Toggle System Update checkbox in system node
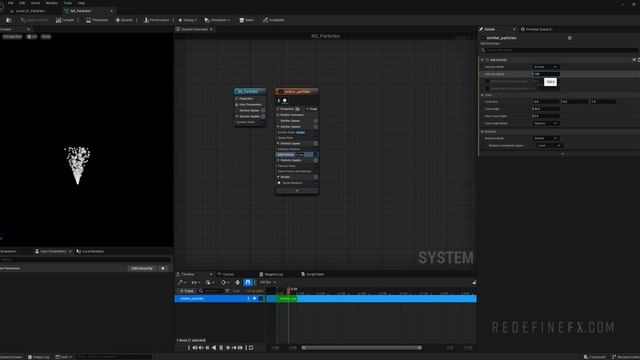 click(263, 116)
